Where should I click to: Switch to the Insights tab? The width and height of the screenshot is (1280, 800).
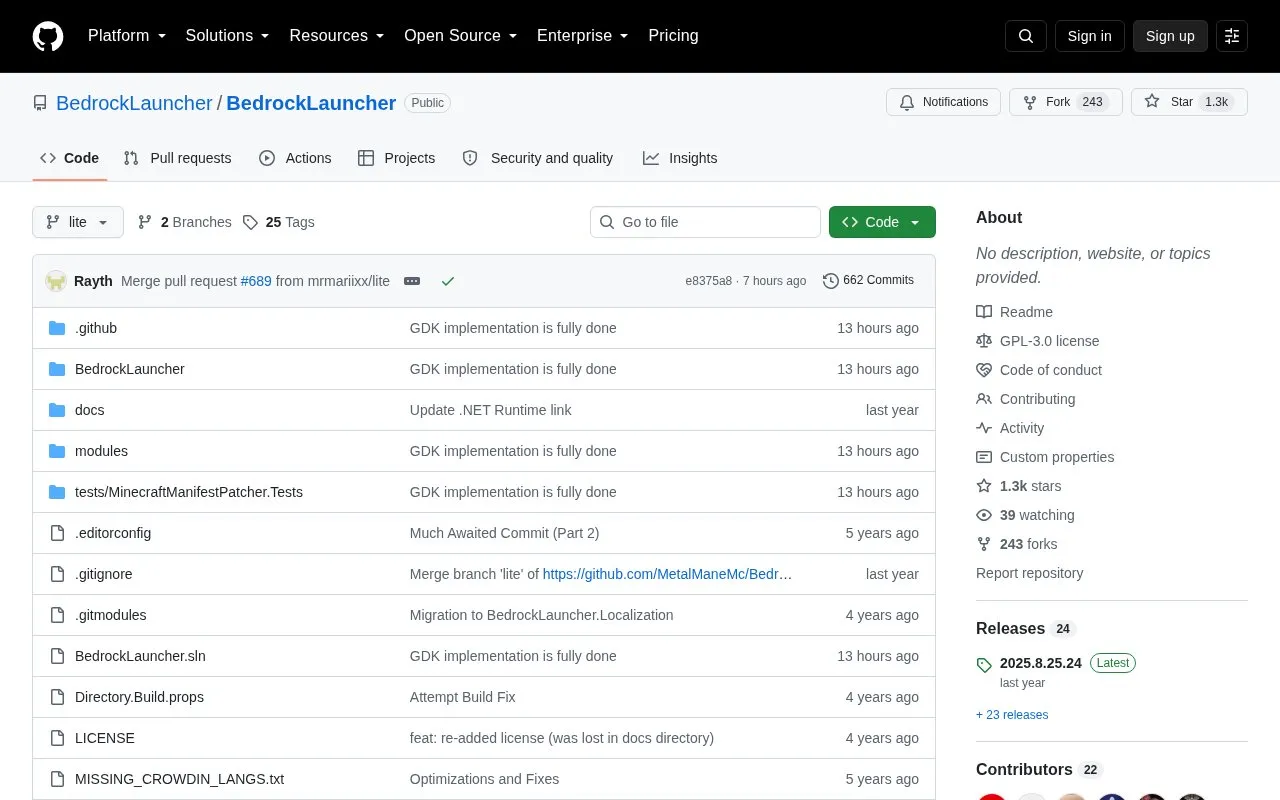(x=680, y=158)
